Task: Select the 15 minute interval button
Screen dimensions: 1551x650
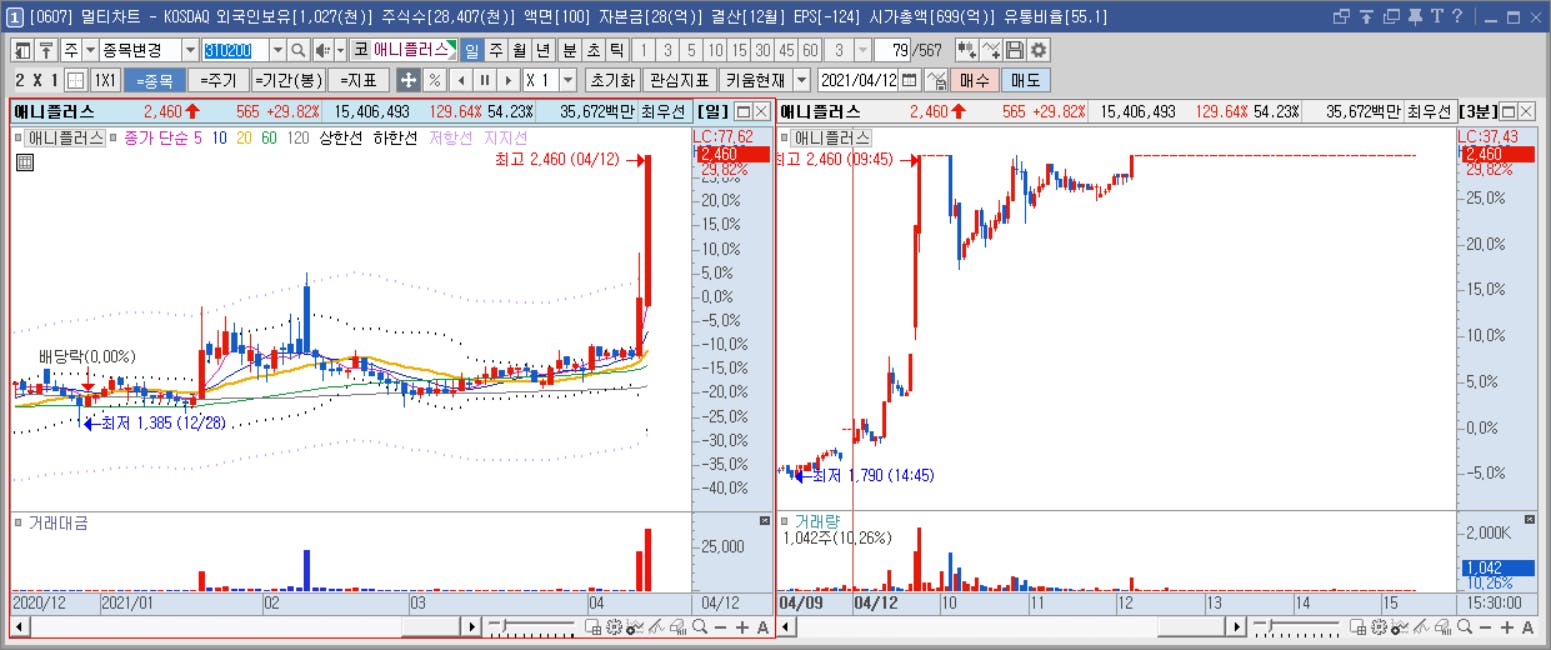Action: 739,50
